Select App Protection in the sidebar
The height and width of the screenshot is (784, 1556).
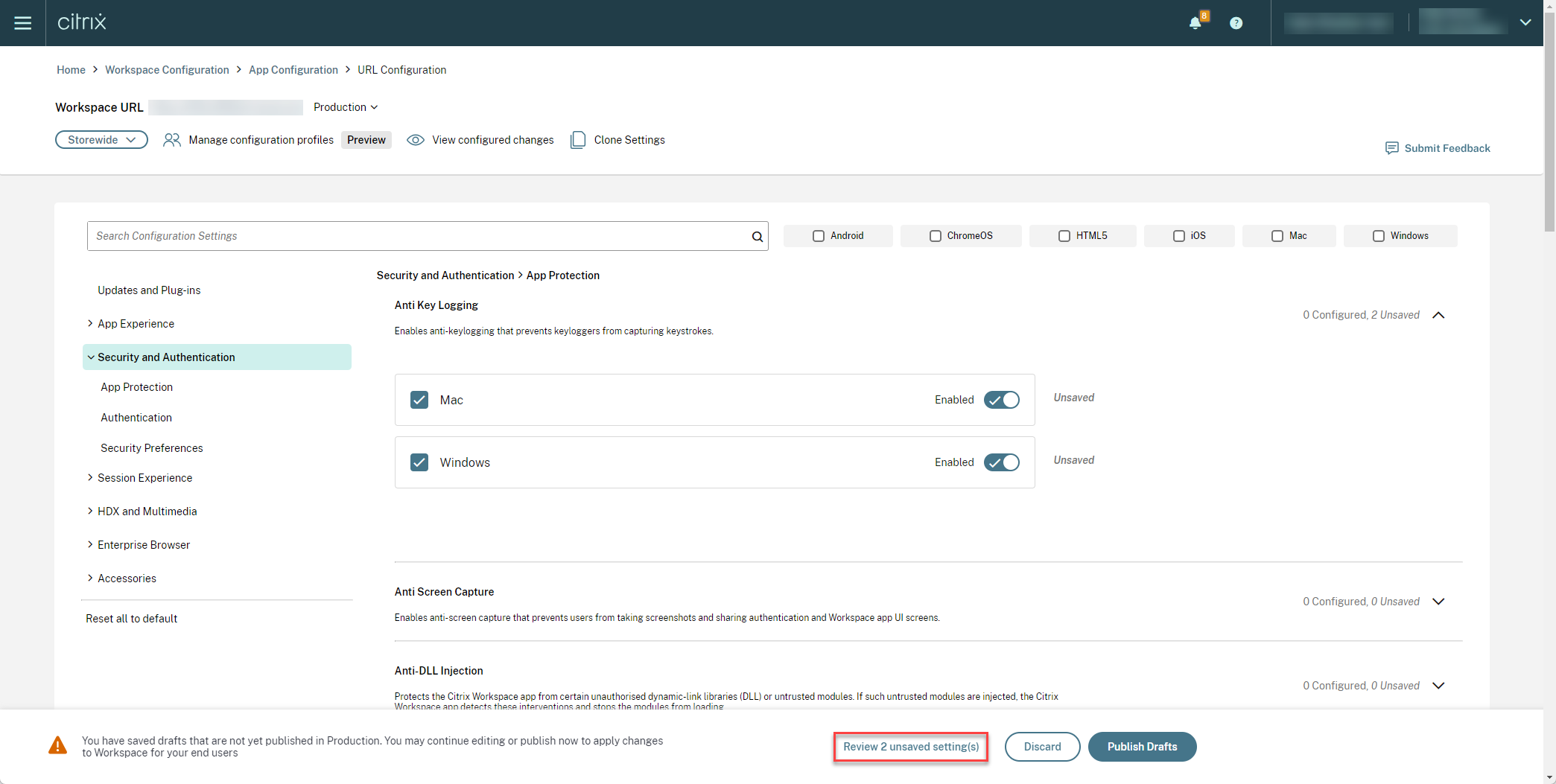pyautogui.click(x=136, y=386)
